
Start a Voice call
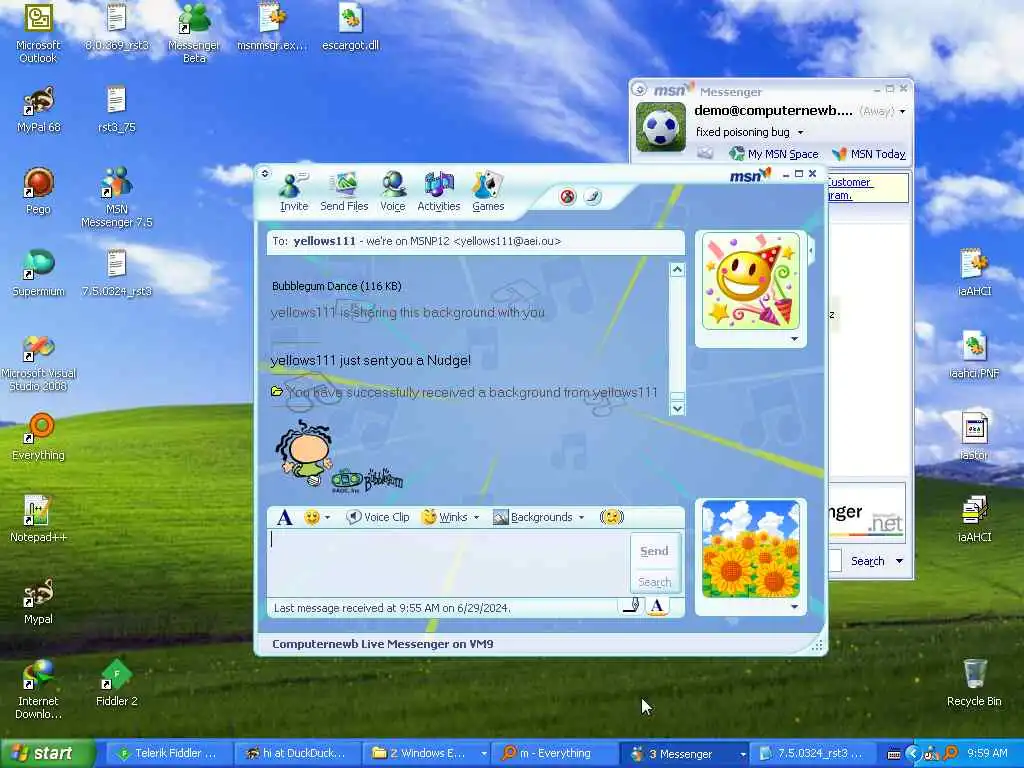(x=393, y=192)
